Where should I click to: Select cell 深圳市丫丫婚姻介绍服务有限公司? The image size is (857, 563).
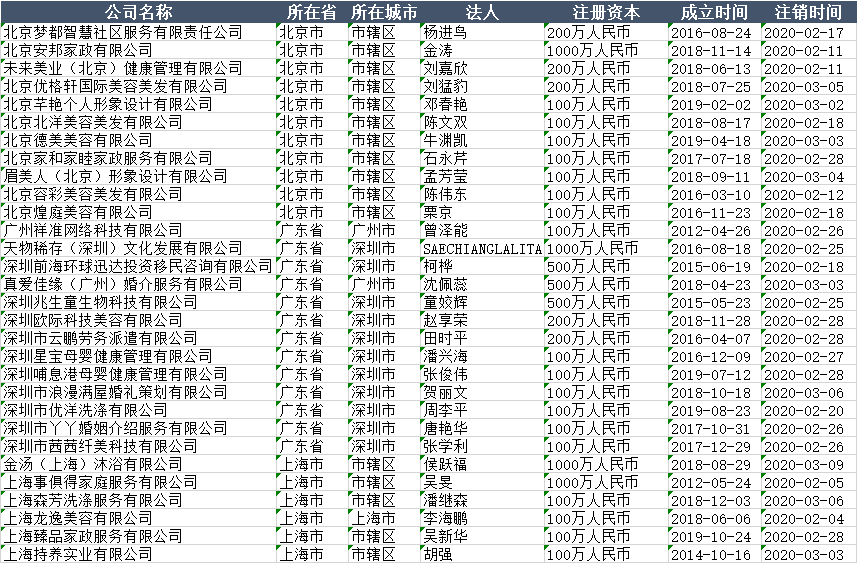(138, 429)
